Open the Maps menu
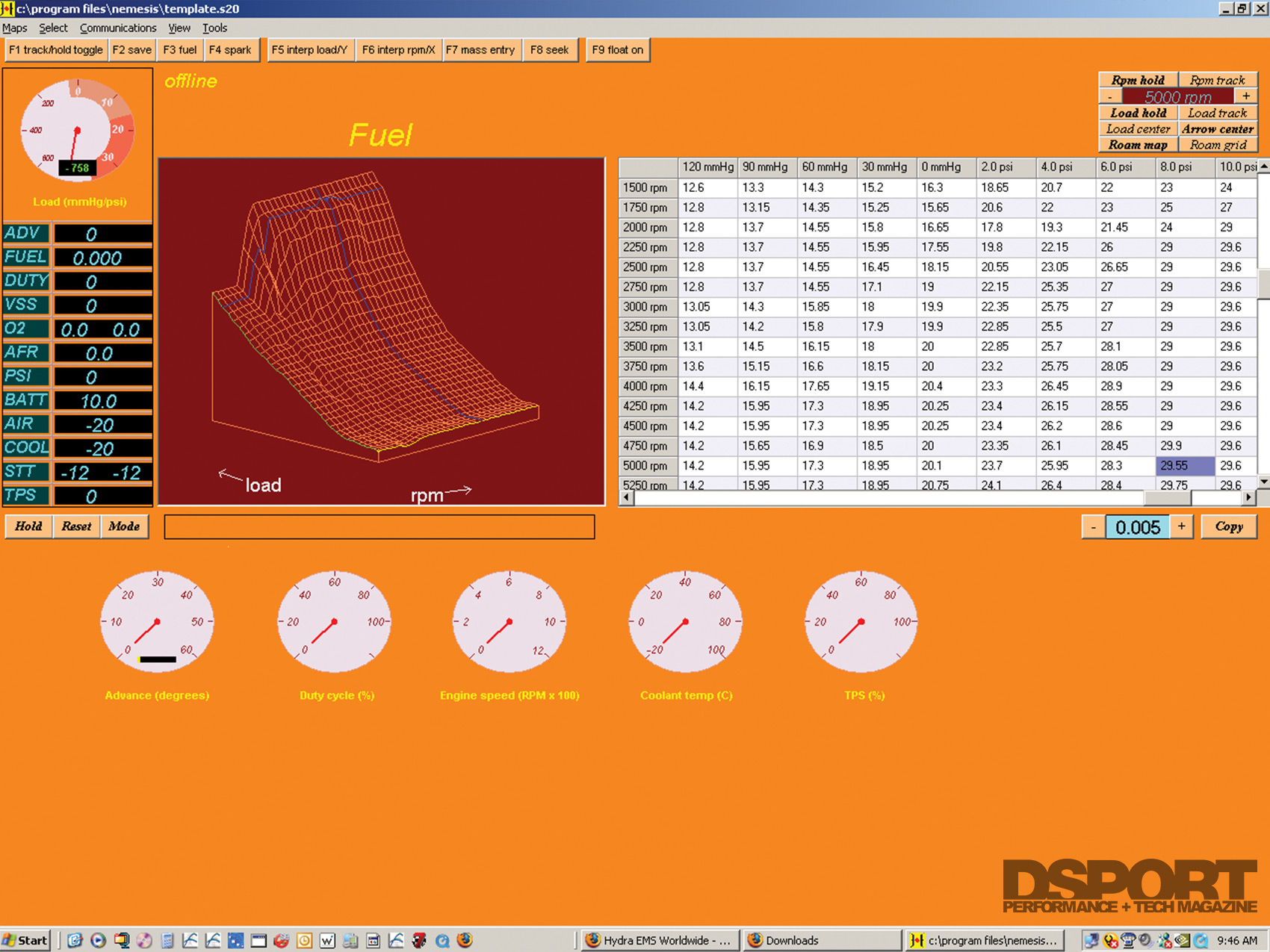Viewport: 1270px width, 952px height. [15, 28]
